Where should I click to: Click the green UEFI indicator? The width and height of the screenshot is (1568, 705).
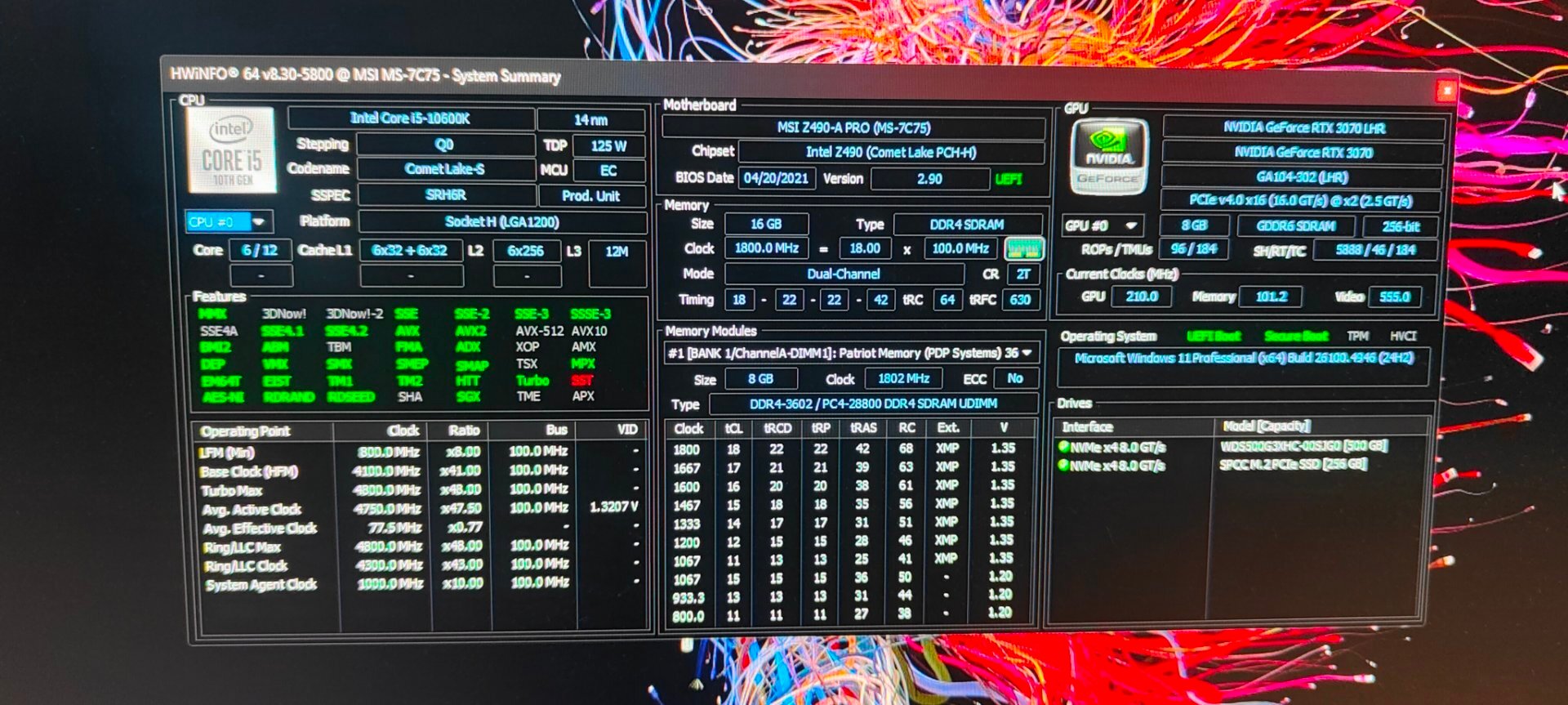(x=1009, y=179)
